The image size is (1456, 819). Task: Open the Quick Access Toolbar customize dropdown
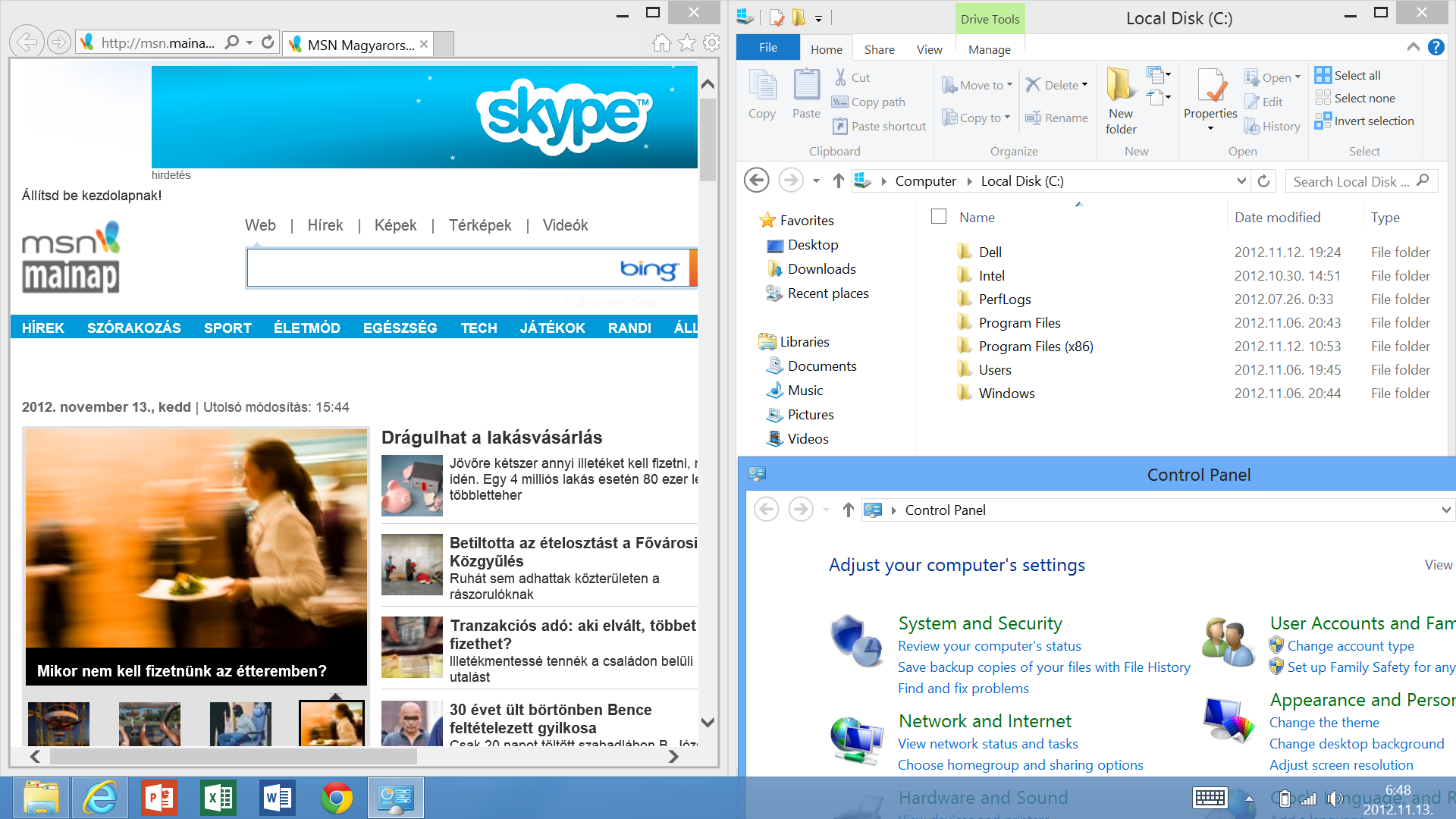(818, 18)
